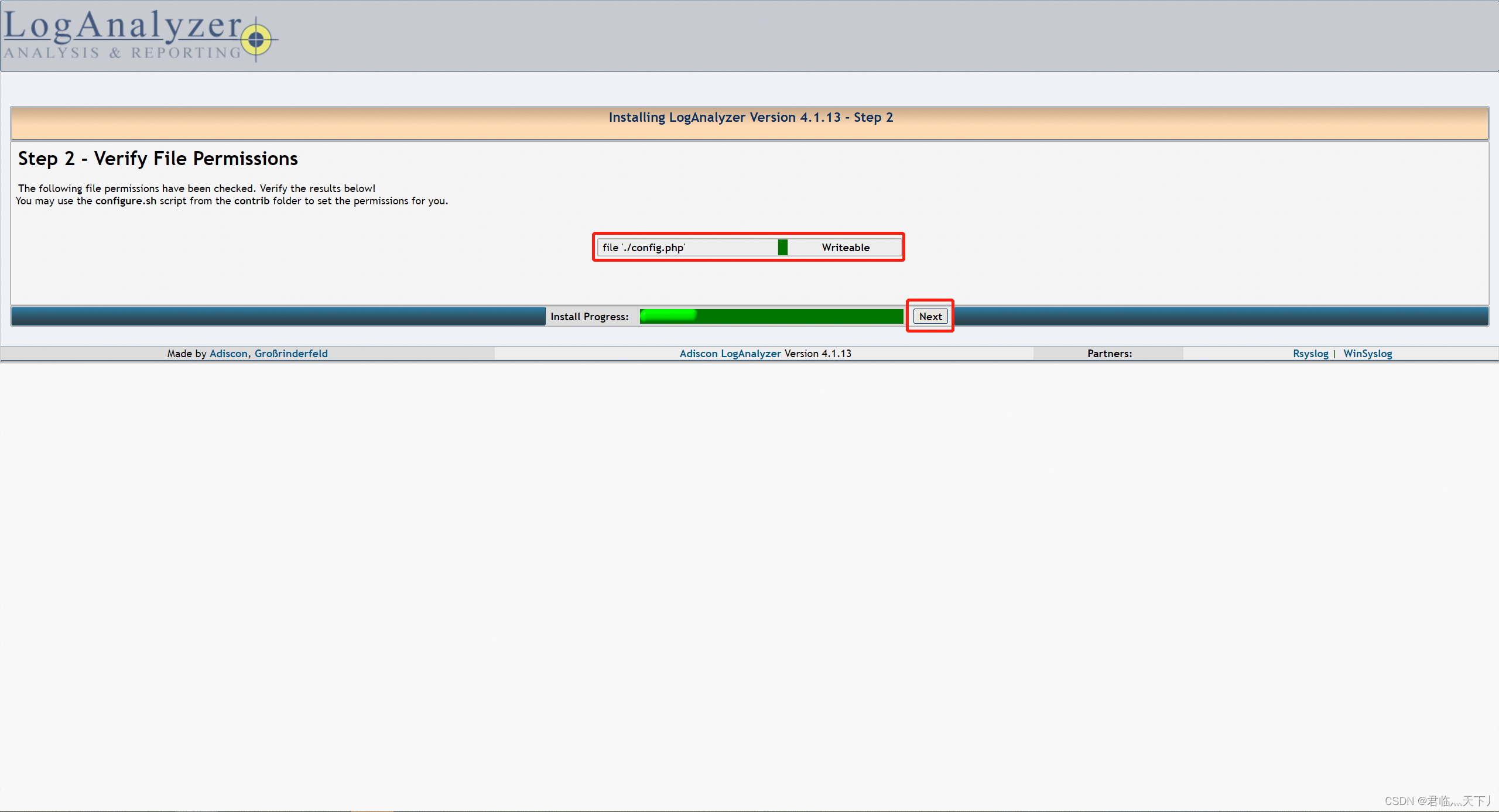Image resolution: width=1499 pixels, height=812 pixels.
Task: Open the Großrinderfeld link
Action: pyautogui.click(x=291, y=353)
